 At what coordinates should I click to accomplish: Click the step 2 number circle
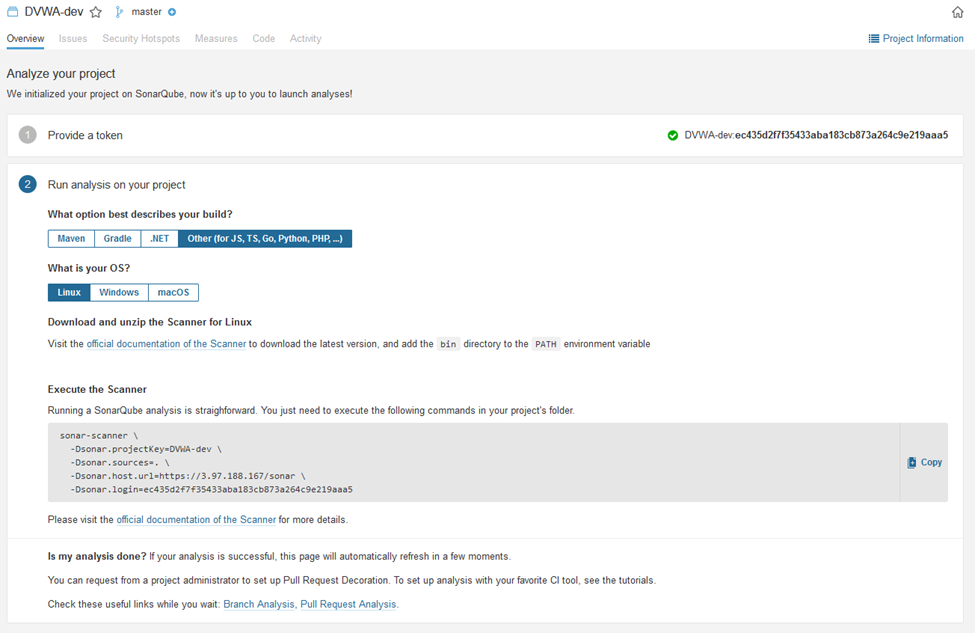tap(27, 184)
